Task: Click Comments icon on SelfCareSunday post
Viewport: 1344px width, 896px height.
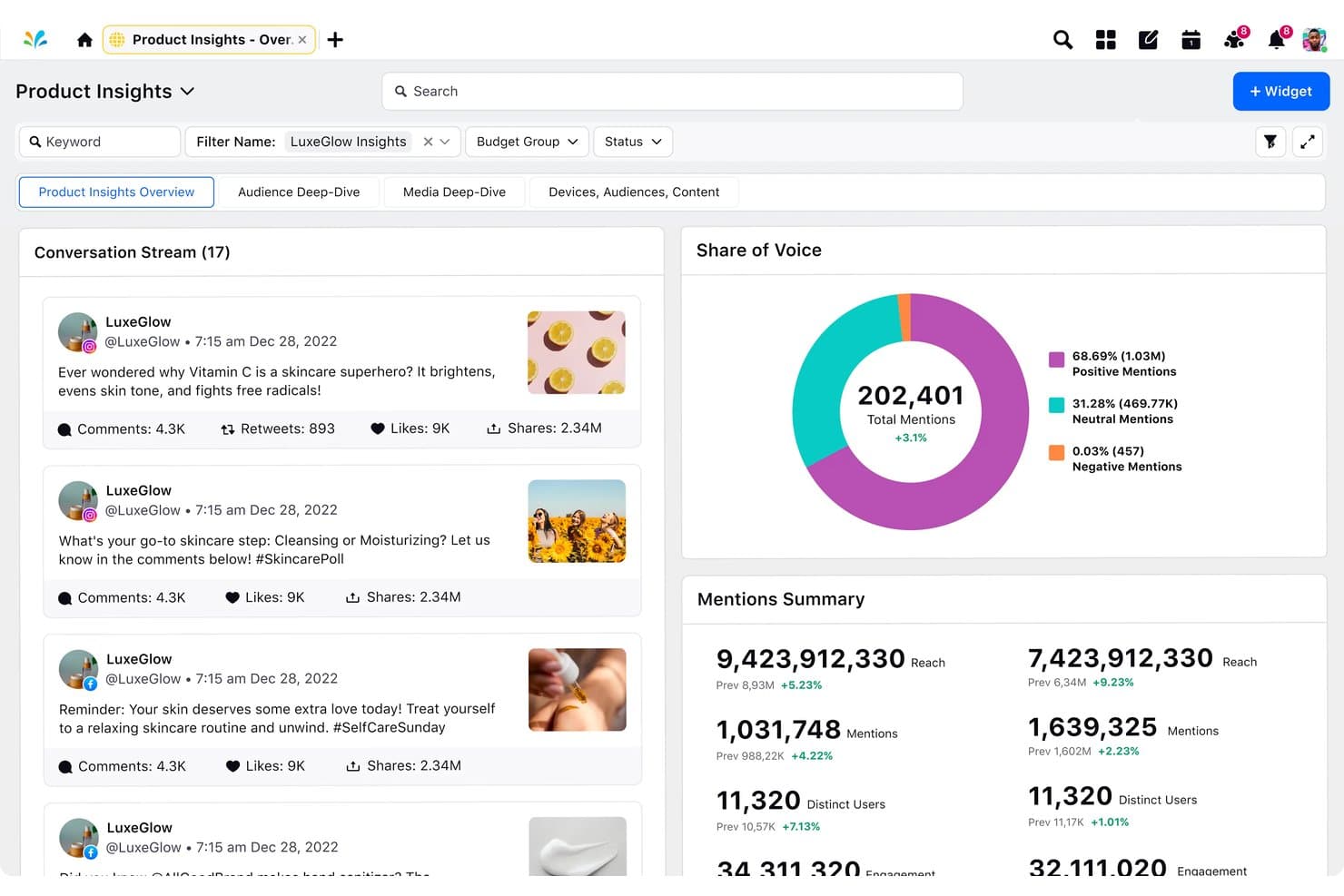Action: point(65,767)
